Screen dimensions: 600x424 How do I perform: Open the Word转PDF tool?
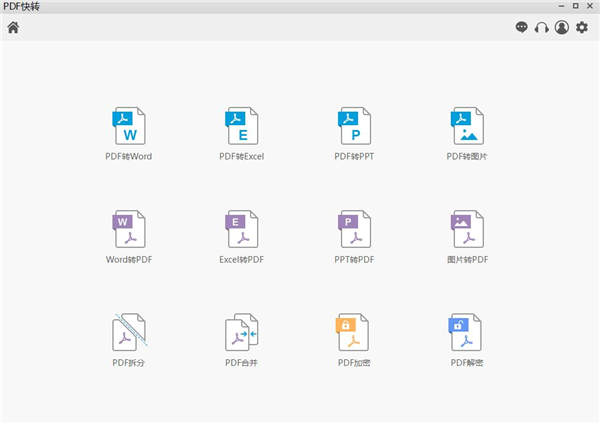[129, 229]
